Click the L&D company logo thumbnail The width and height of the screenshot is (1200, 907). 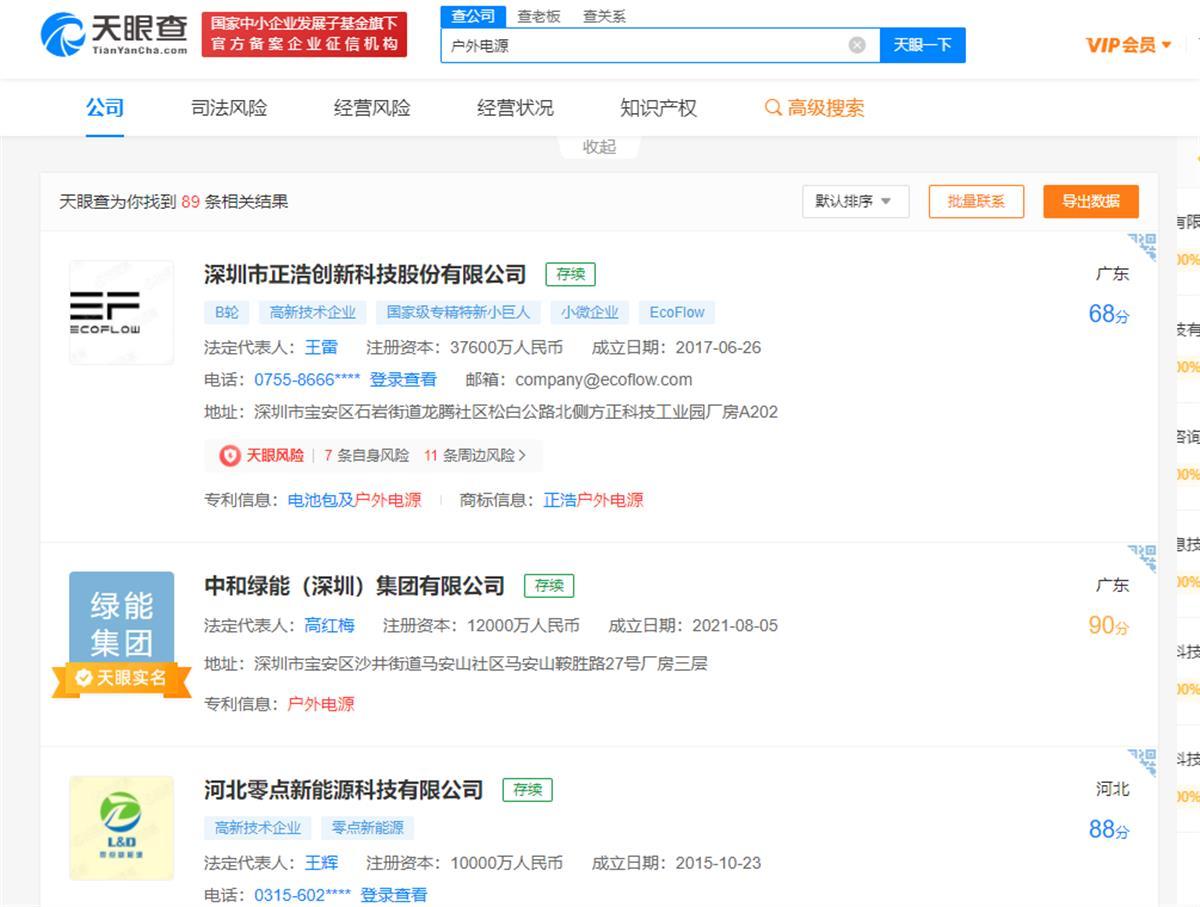pyautogui.click(x=121, y=828)
